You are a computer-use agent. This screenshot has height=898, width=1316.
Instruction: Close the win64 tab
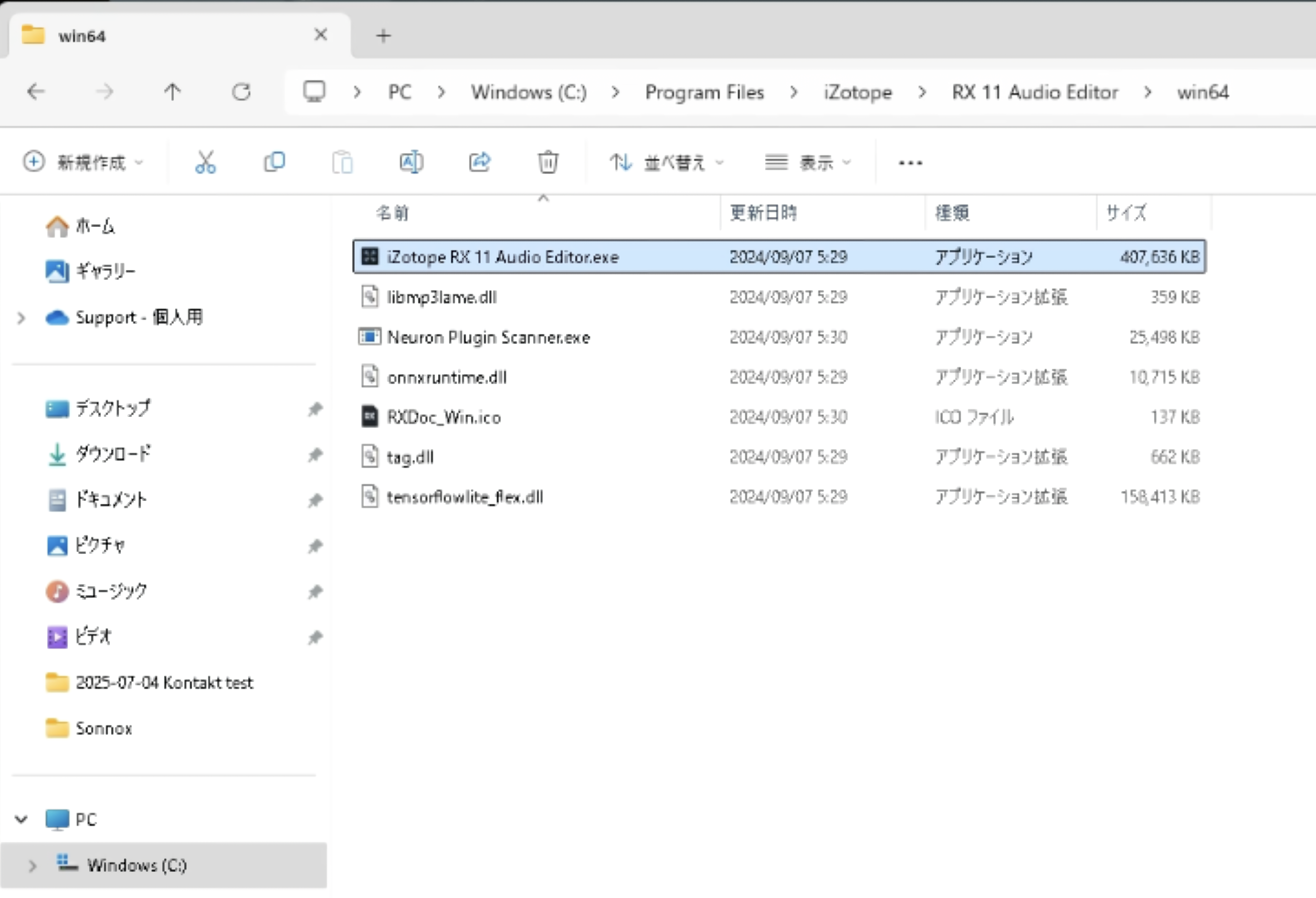321,35
